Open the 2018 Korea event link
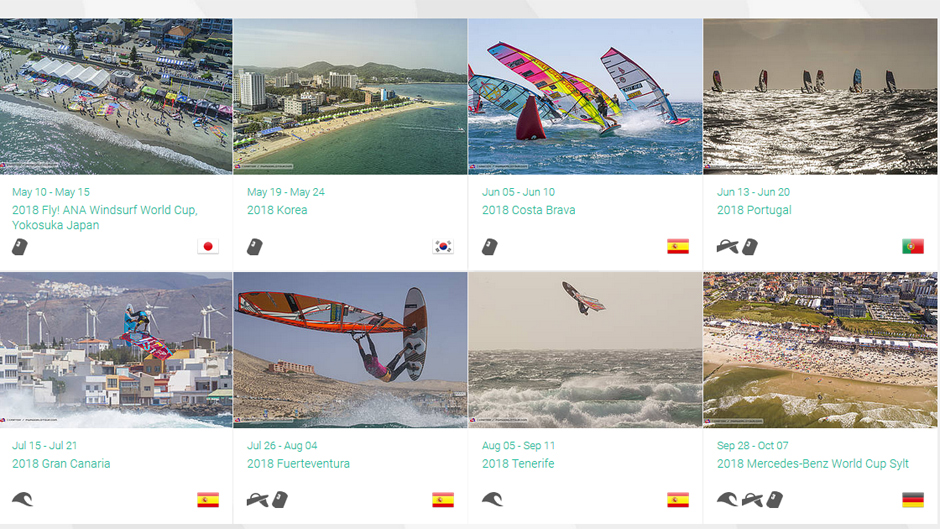940x529 pixels. (277, 210)
